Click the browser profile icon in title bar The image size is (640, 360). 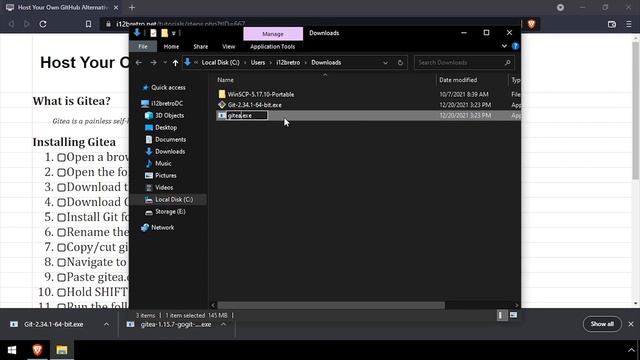[560, 7]
